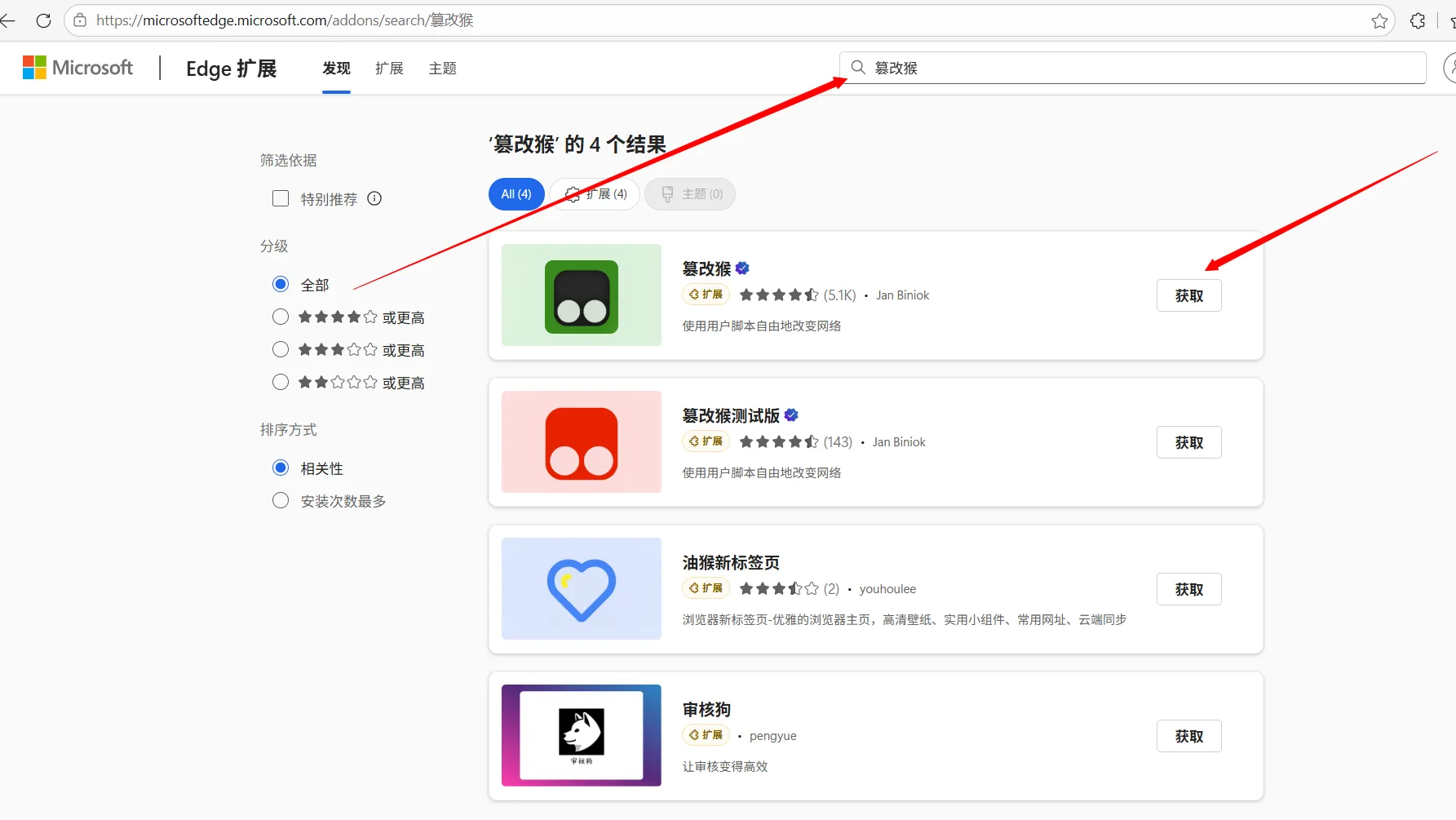Click the search magnifier icon
This screenshot has width=1456, height=820.
coord(858,68)
